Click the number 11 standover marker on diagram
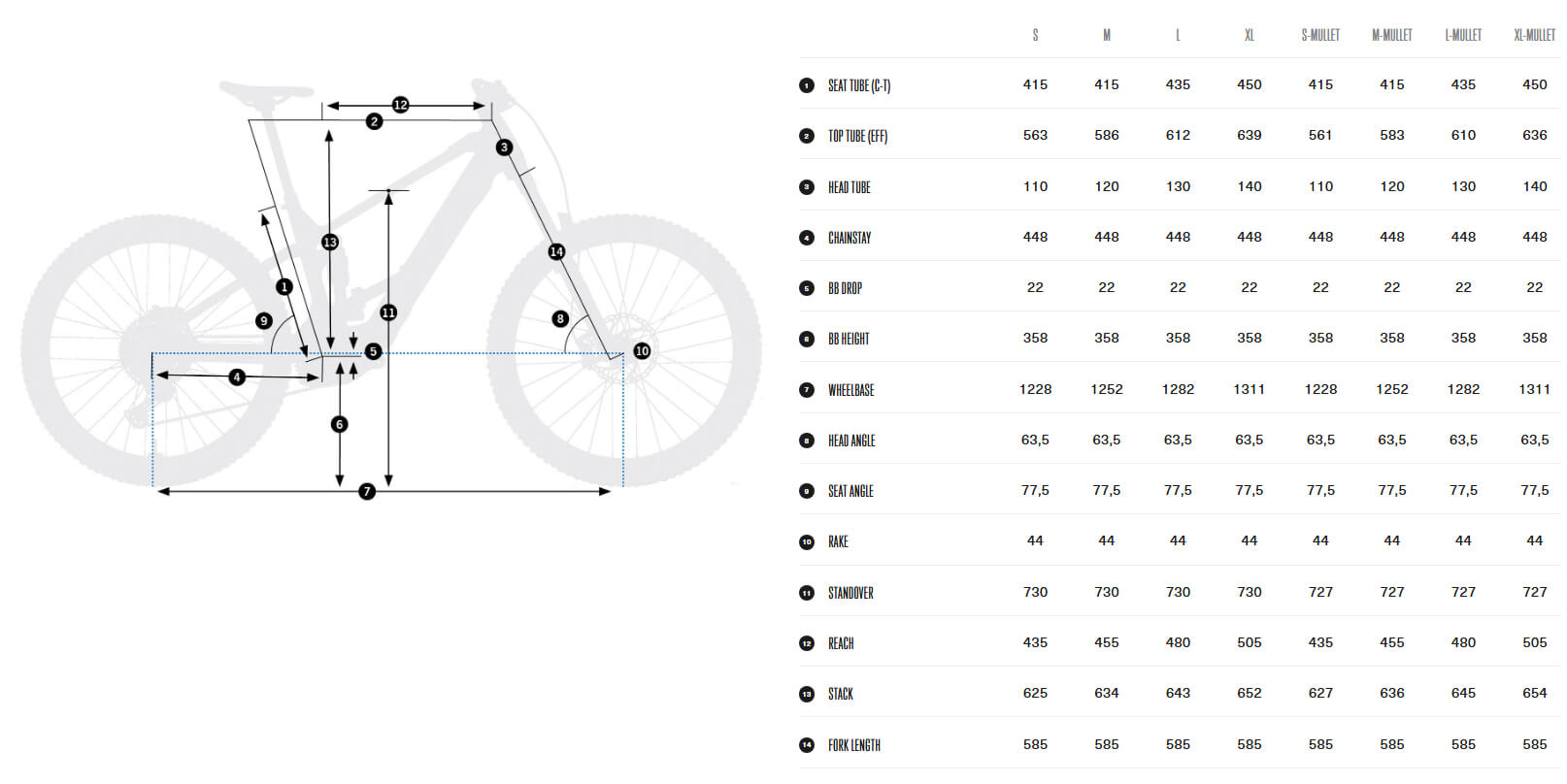The height and width of the screenshot is (784, 1567). [388, 312]
